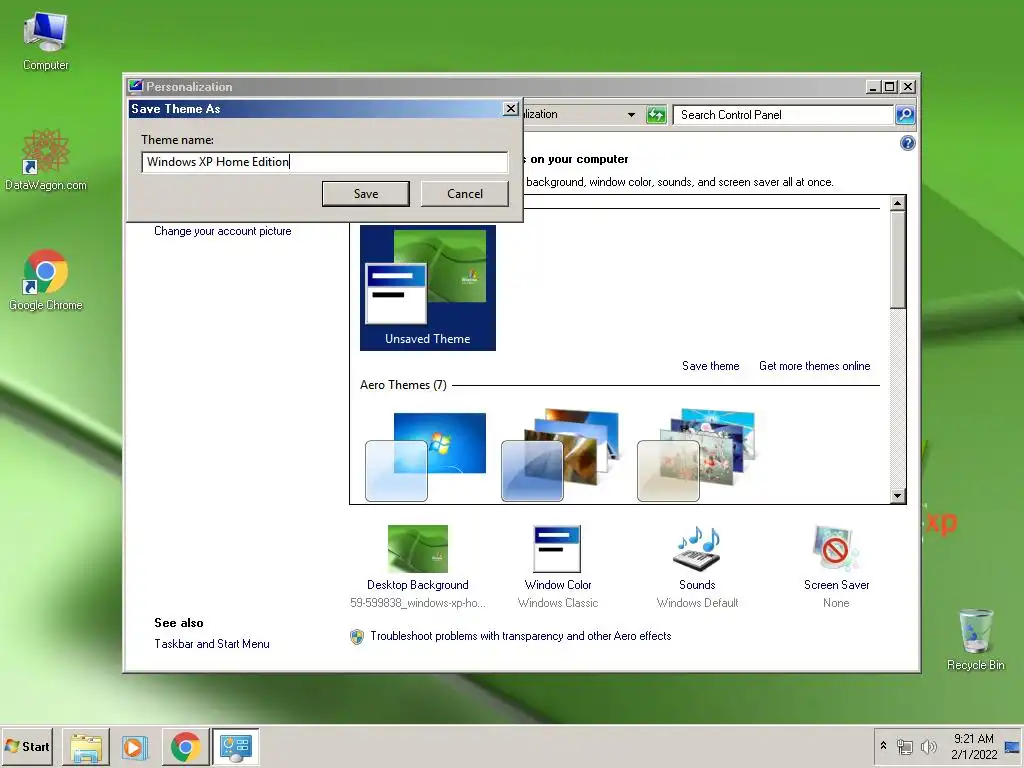Image resolution: width=1024 pixels, height=768 pixels.
Task: Open Windows Media Player from the taskbar
Action: [x=135, y=747]
